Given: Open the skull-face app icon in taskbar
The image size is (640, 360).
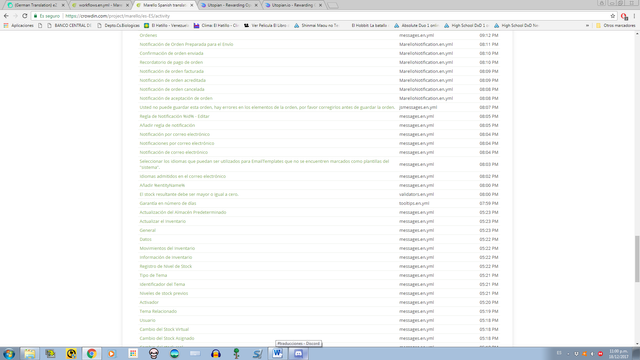Looking at the screenshot, I should click(153, 353).
